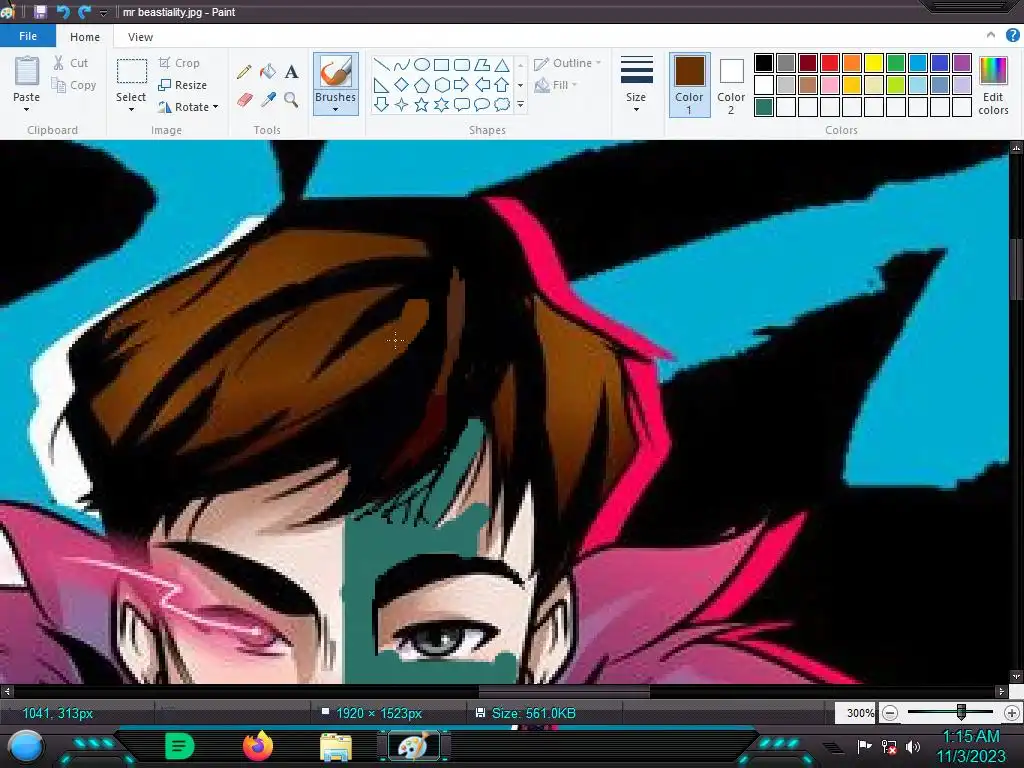This screenshot has height=768, width=1024.
Task: Collapse the ribbon with the chevron
Action: click(x=991, y=35)
